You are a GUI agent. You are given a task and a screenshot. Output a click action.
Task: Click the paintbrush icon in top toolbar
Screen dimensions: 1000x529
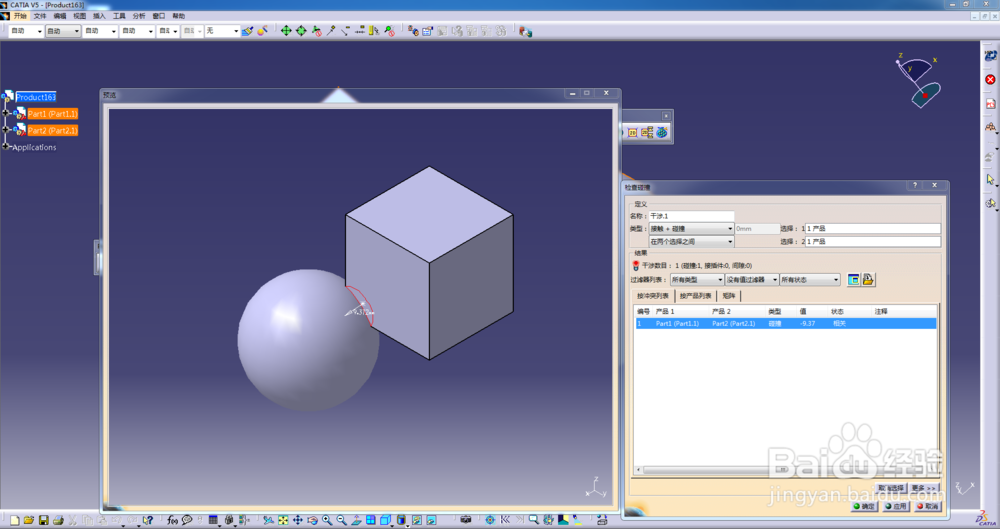tap(247, 31)
